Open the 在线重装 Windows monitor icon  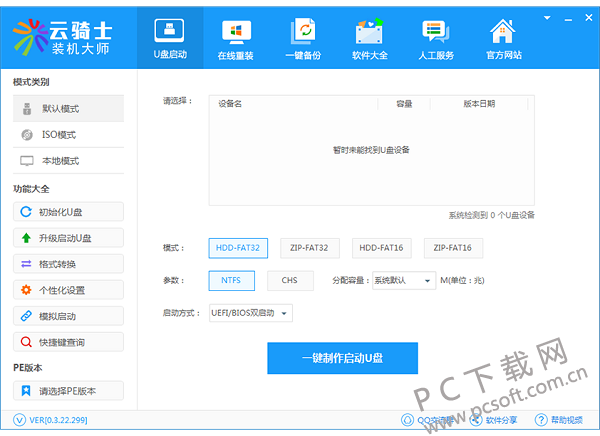[236, 33]
